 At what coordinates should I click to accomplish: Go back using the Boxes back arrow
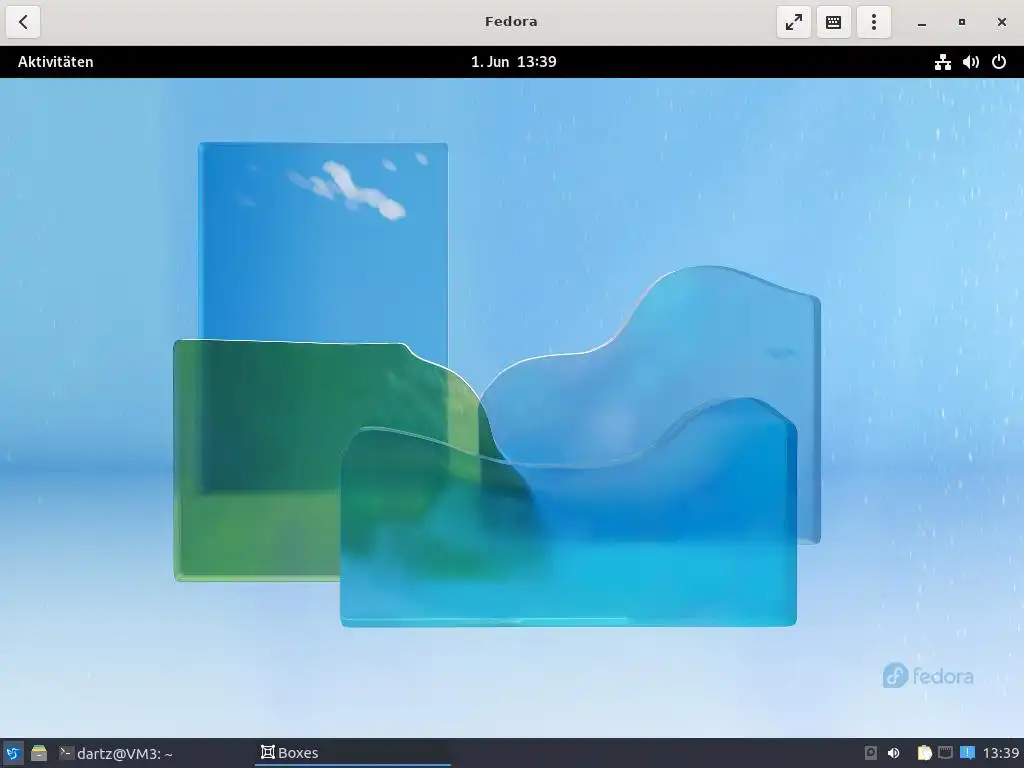24,22
